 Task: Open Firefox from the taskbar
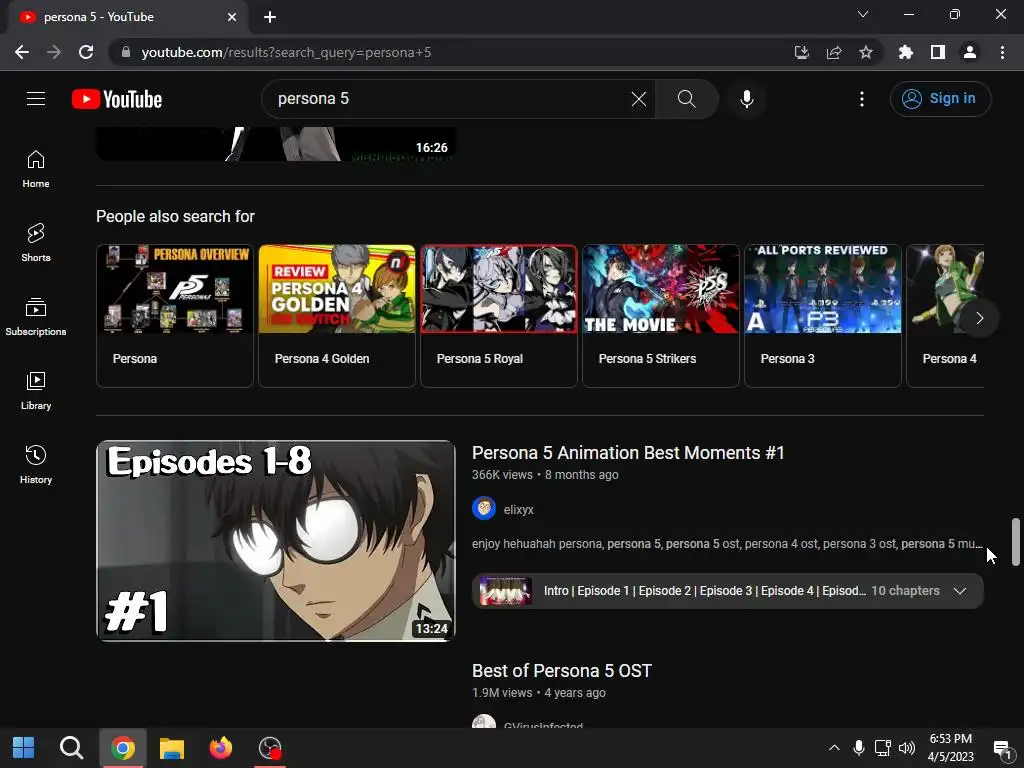[x=221, y=748]
